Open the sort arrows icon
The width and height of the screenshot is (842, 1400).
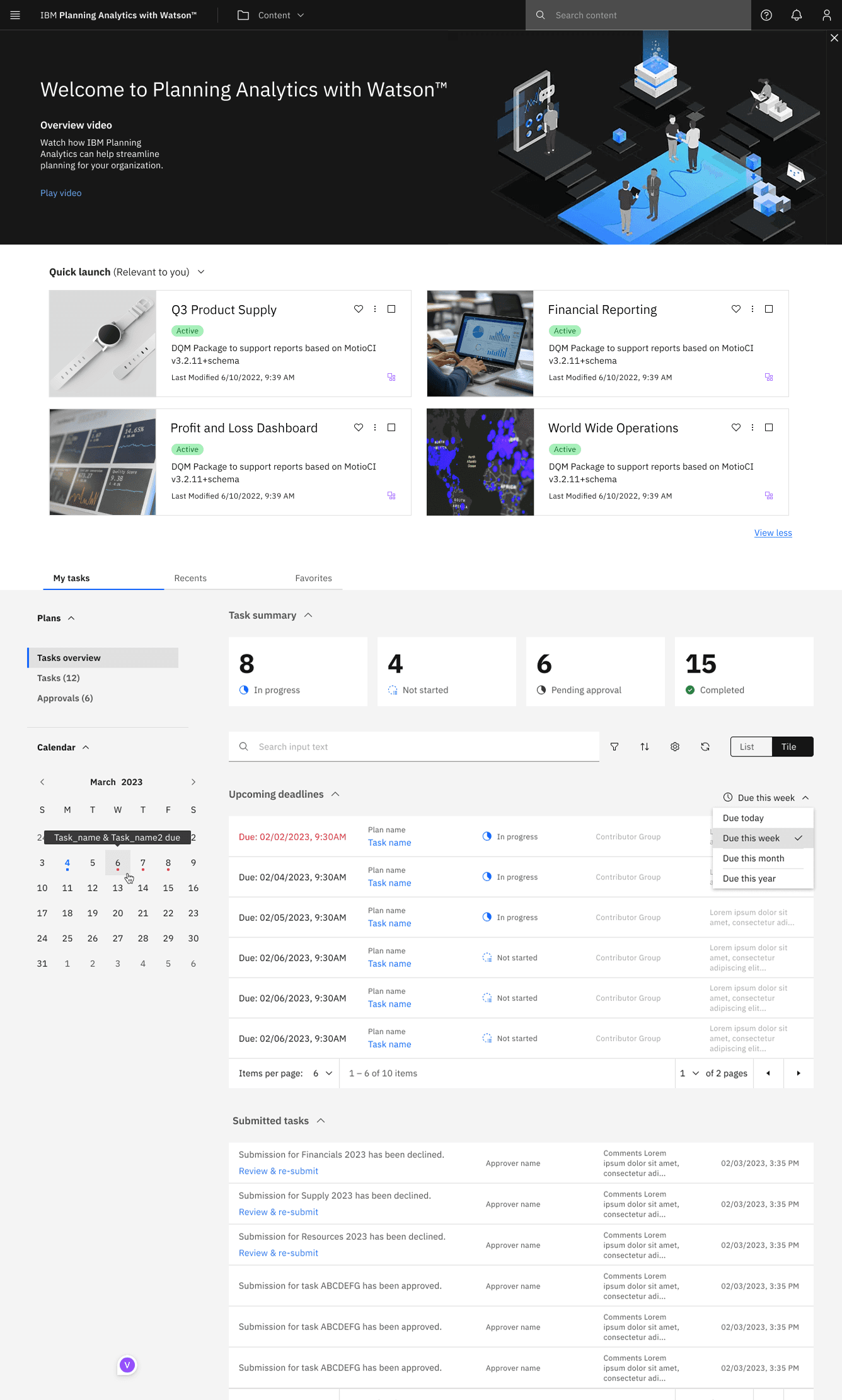tap(645, 747)
